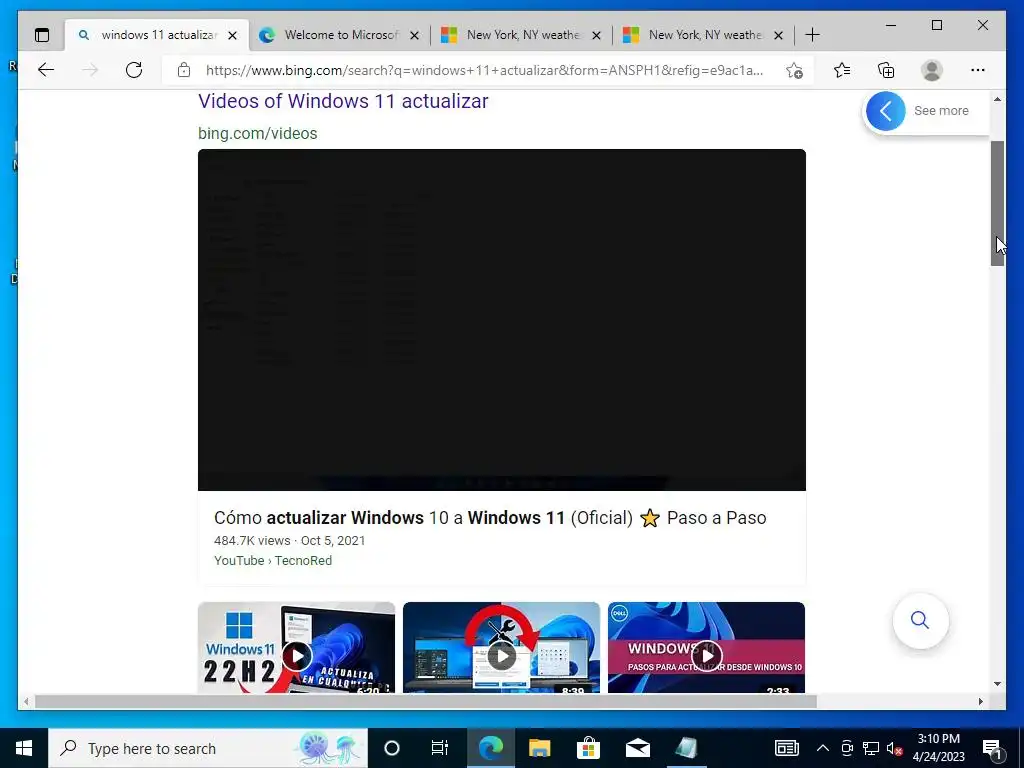The image size is (1024, 768).
Task: Open the taskbar clock and date
Action: click(x=938, y=748)
